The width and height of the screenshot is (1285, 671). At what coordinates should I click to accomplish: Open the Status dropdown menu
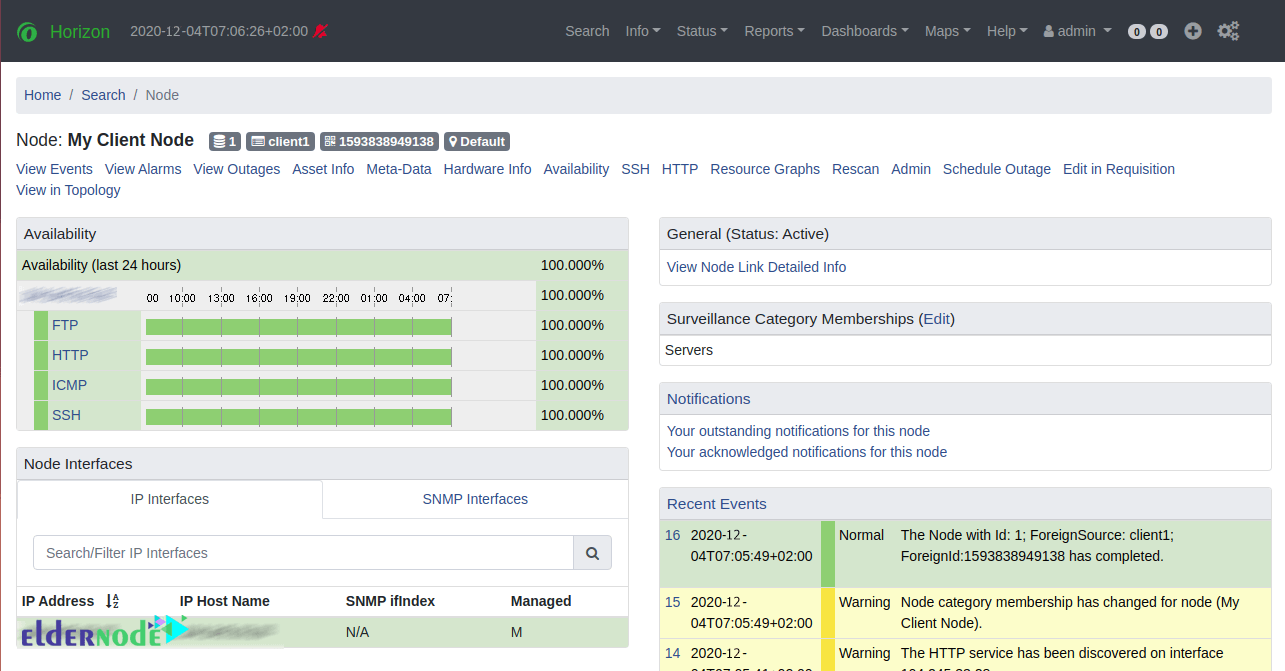pyautogui.click(x=701, y=31)
